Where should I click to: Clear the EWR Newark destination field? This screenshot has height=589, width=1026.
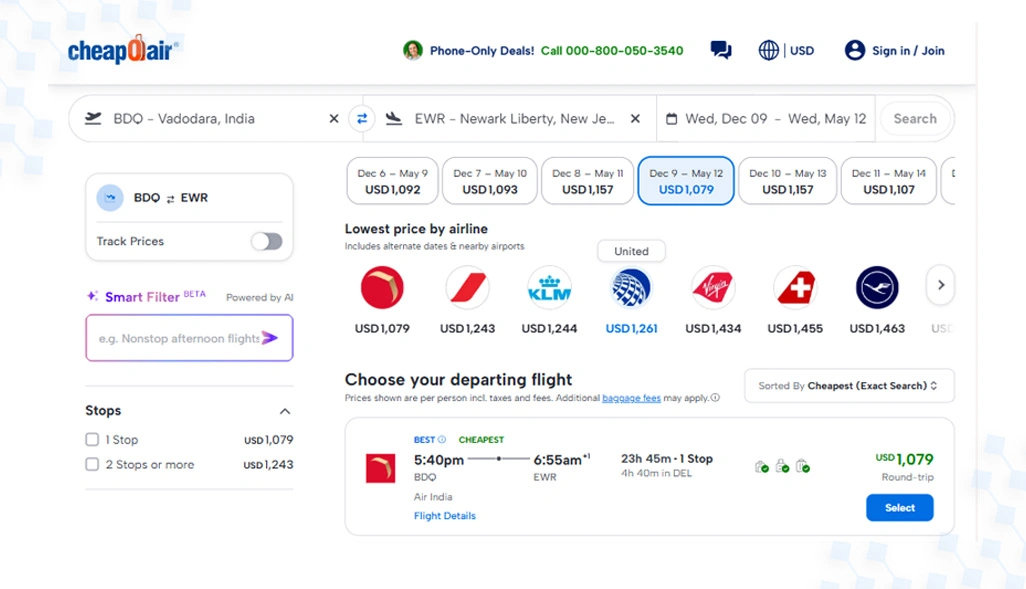pos(635,118)
